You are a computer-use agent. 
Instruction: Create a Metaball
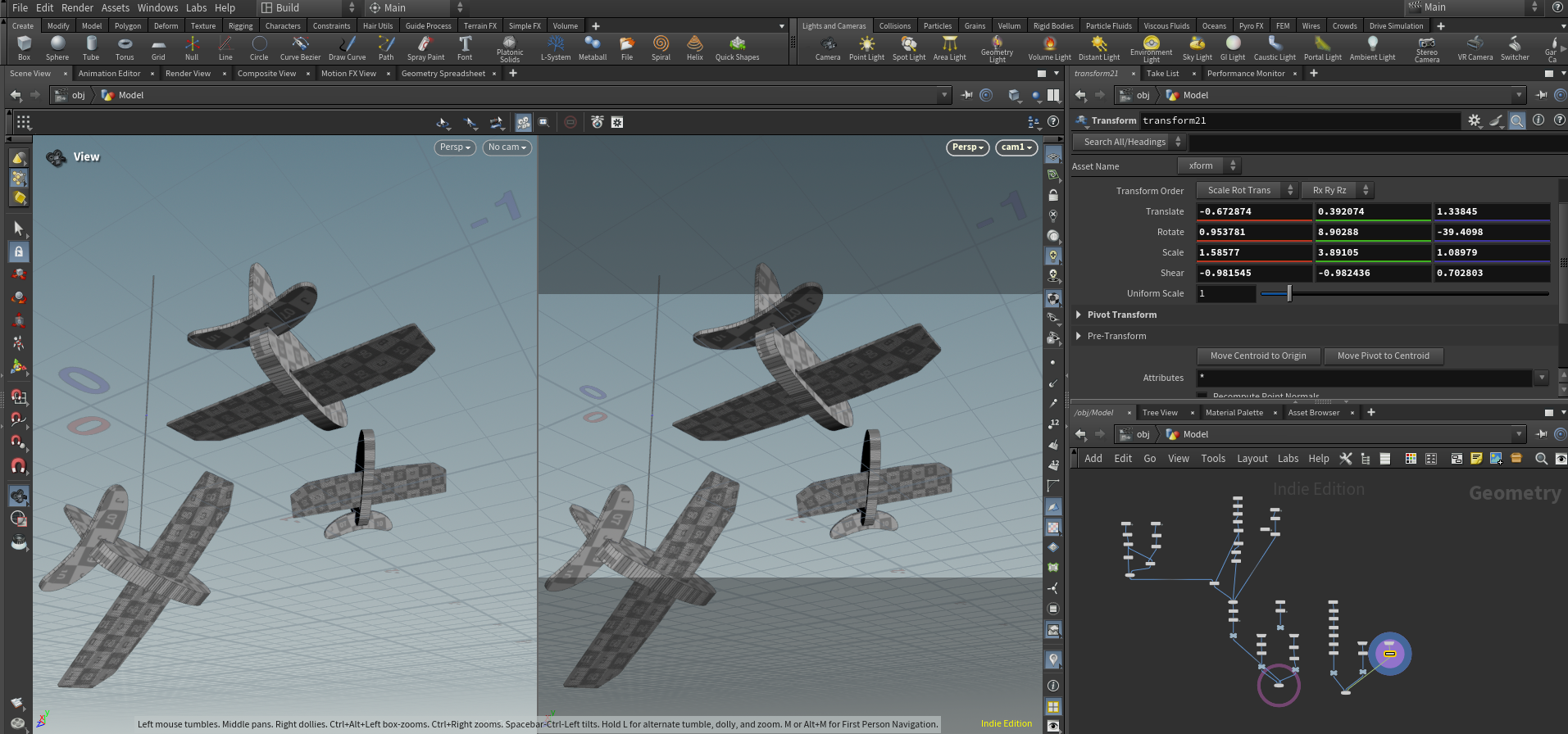593,48
